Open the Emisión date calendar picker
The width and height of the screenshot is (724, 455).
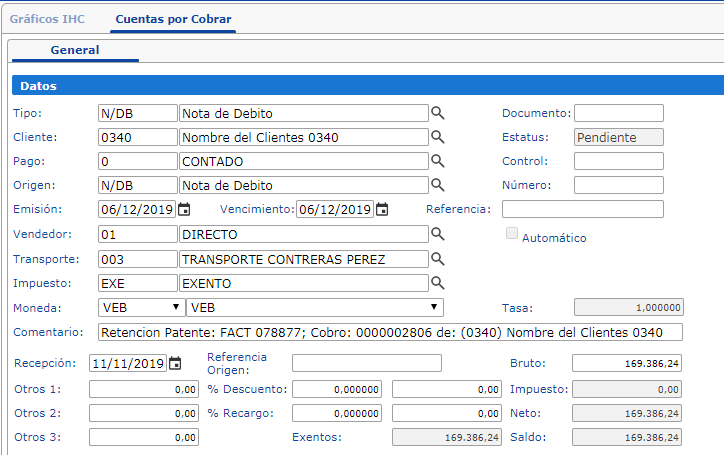coord(183,209)
